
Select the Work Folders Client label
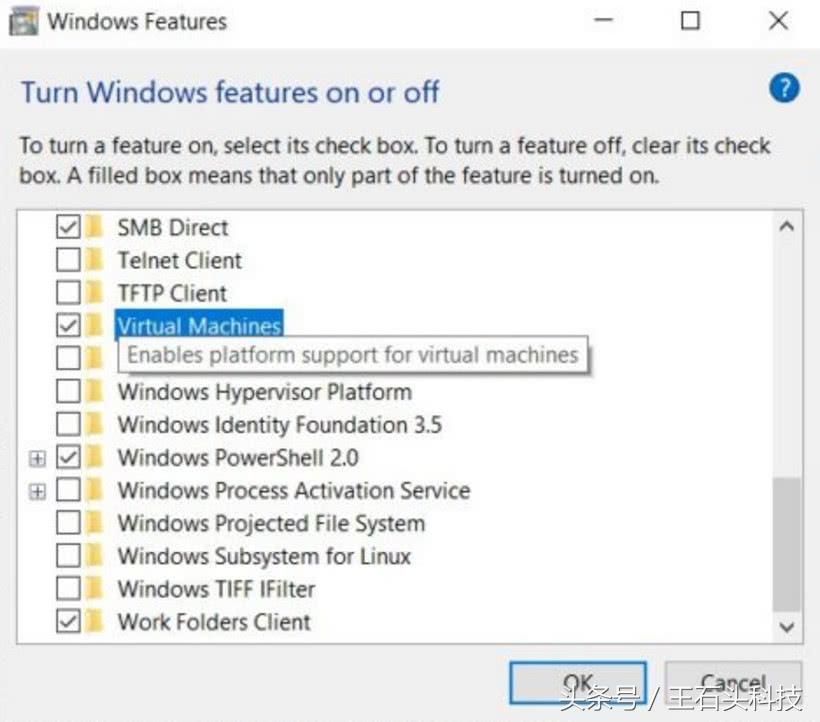coord(214,622)
